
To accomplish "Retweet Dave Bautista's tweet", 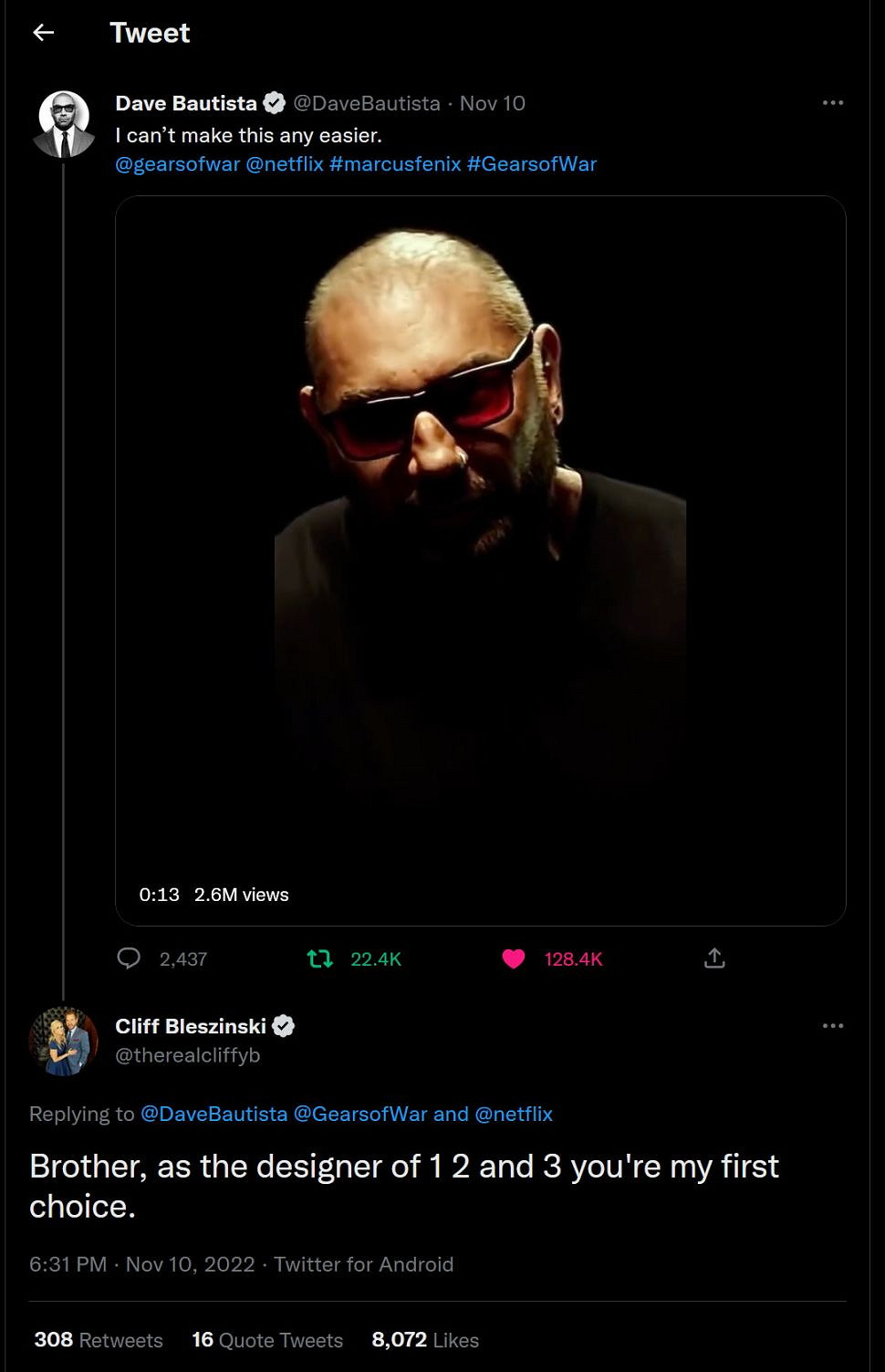I will 320,958.
